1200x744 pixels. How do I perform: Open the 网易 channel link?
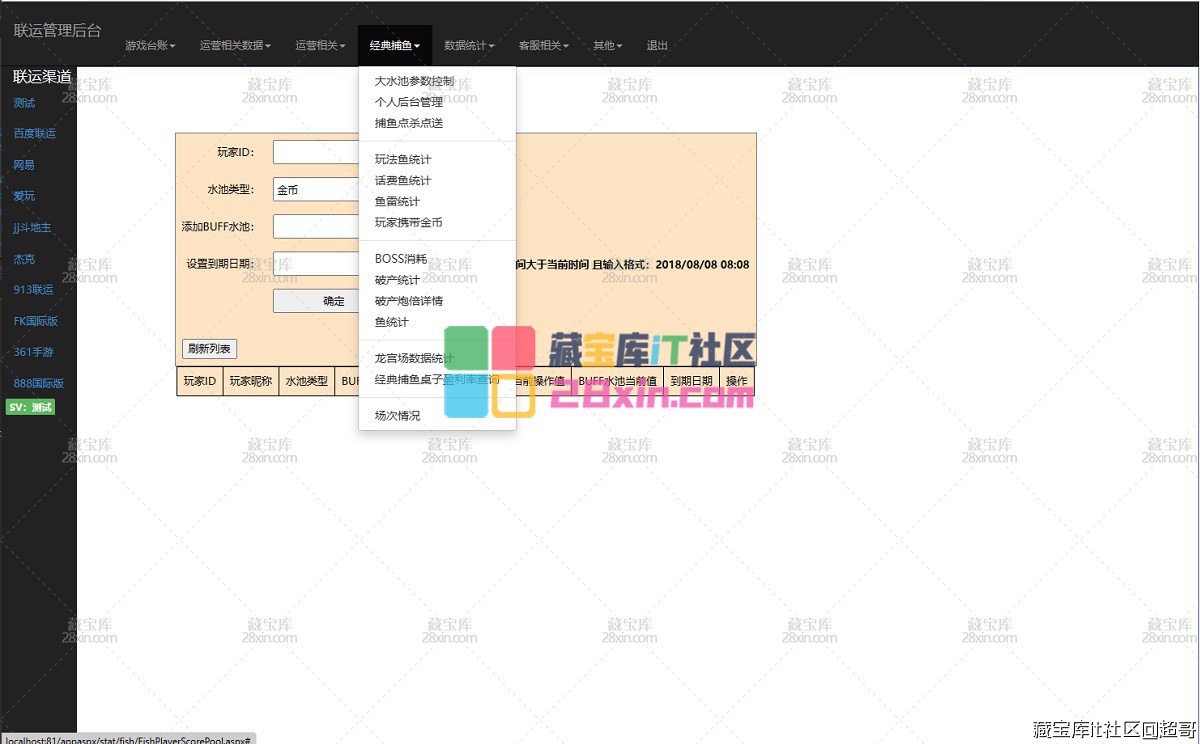tap(24, 165)
